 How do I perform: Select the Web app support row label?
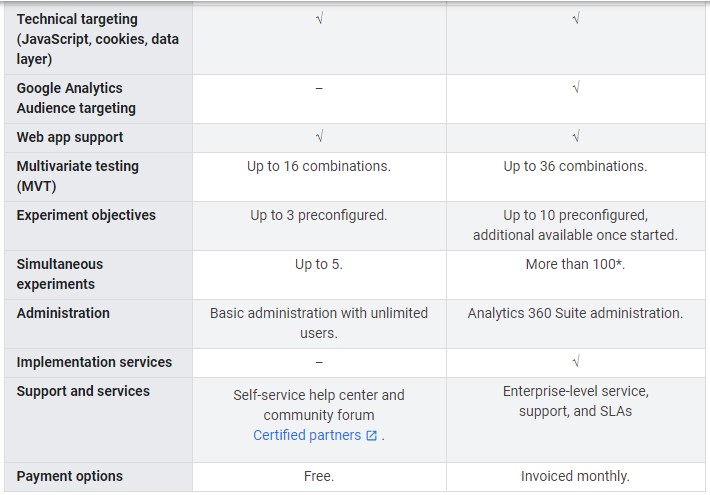(x=70, y=137)
